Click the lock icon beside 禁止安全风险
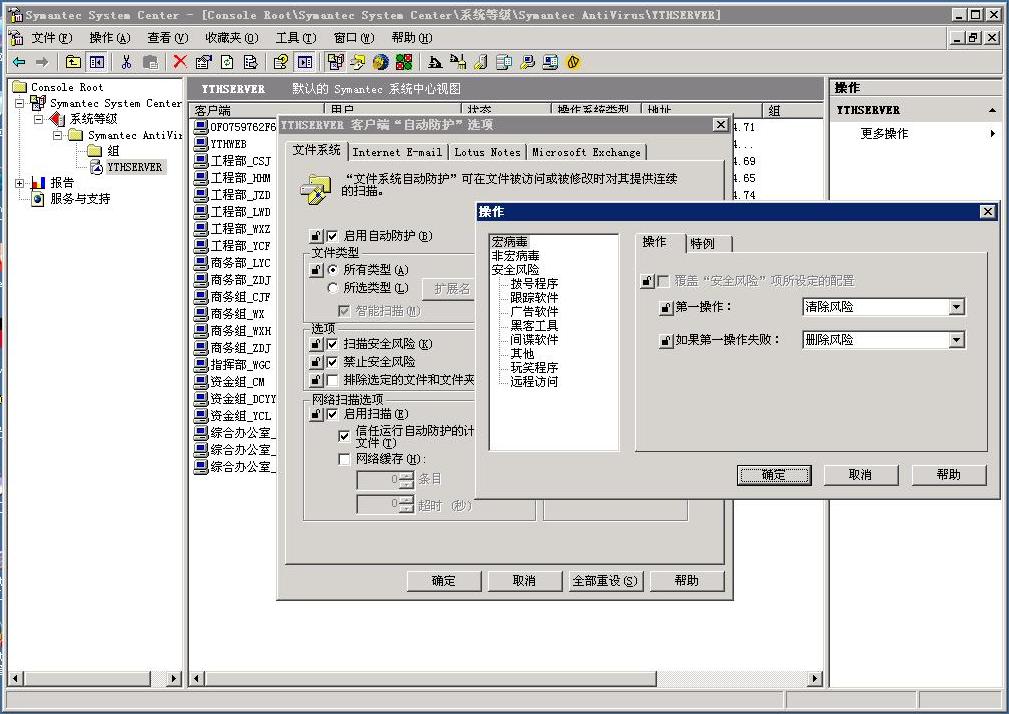The height and width of the screenshot is (714, 1009). click(x=315, y=362)
